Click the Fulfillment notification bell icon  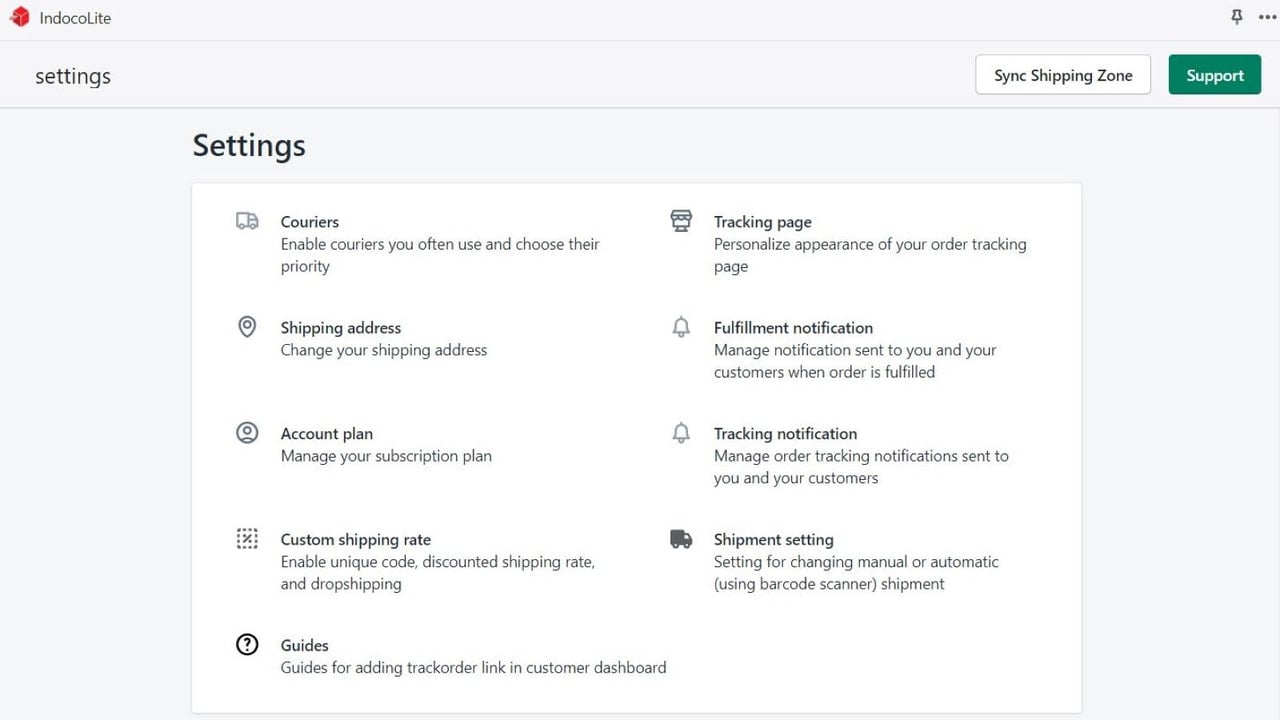(x=681, y=327)
